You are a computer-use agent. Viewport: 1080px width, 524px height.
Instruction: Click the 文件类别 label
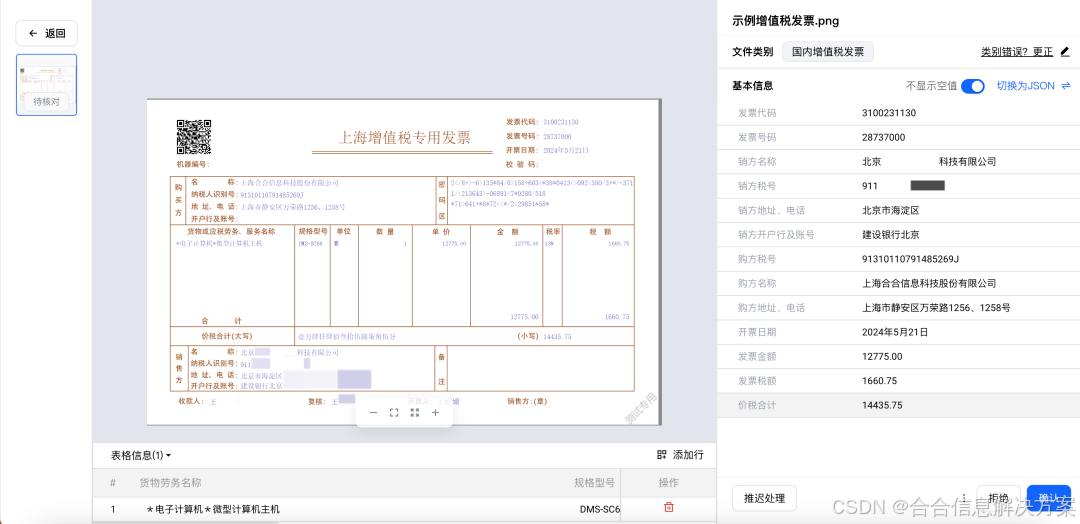pos(752,52)
